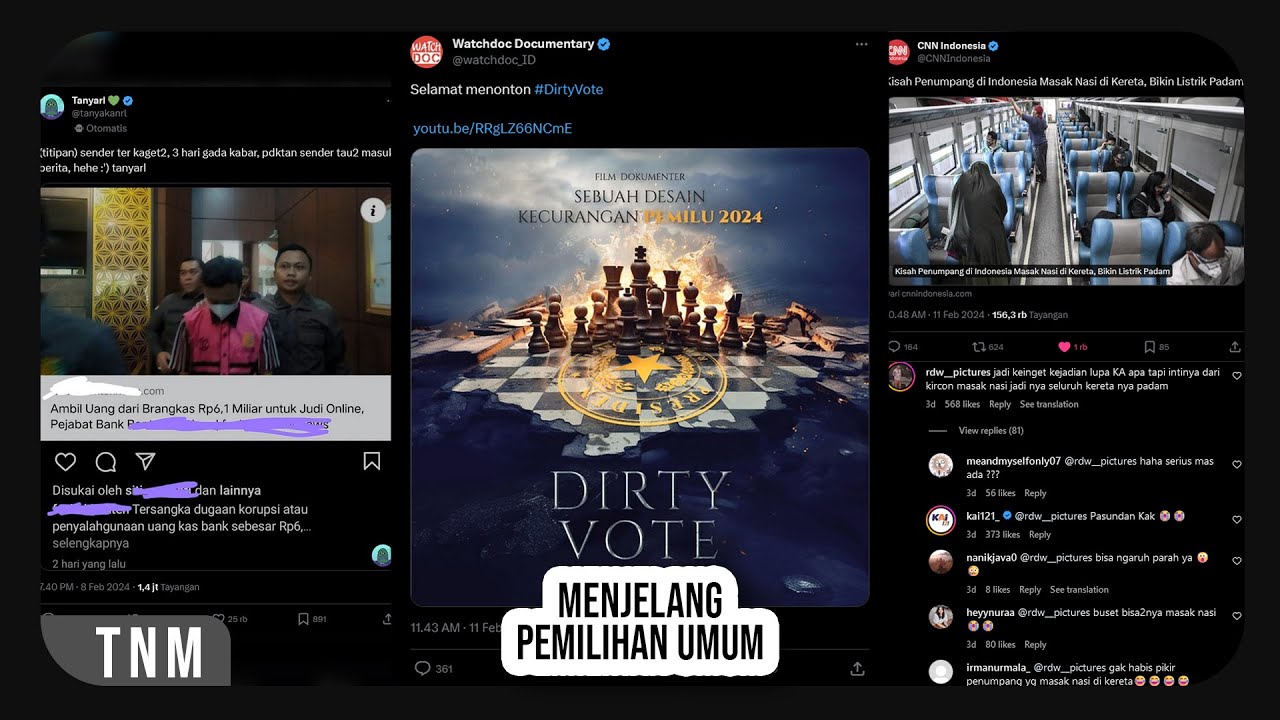This screenshot has width=1280, height=720.
Task: Expand the caption with selengkapnya
Action: coord(91,543)
